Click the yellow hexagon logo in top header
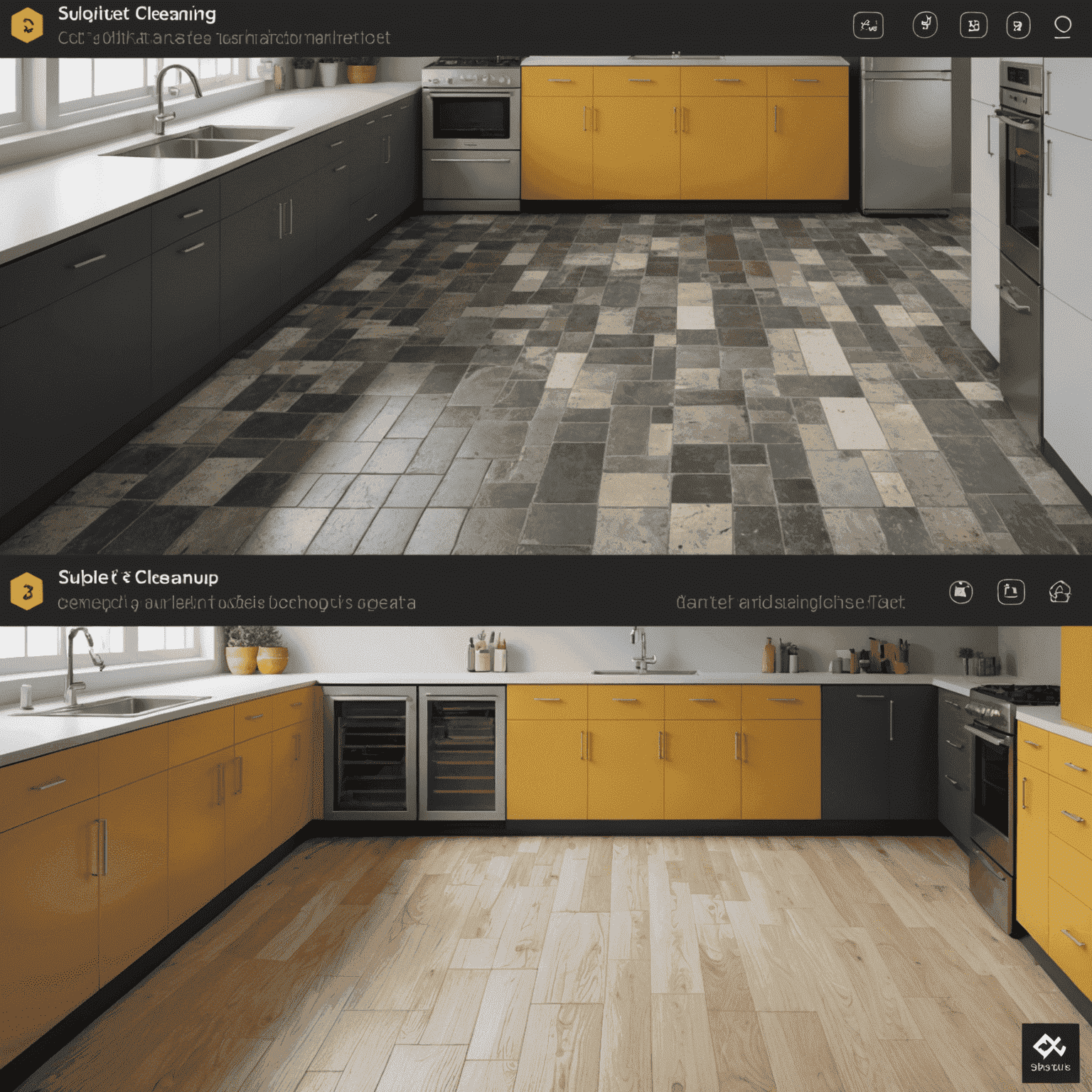This screenshot has width=1092, height=1092. 27,26
